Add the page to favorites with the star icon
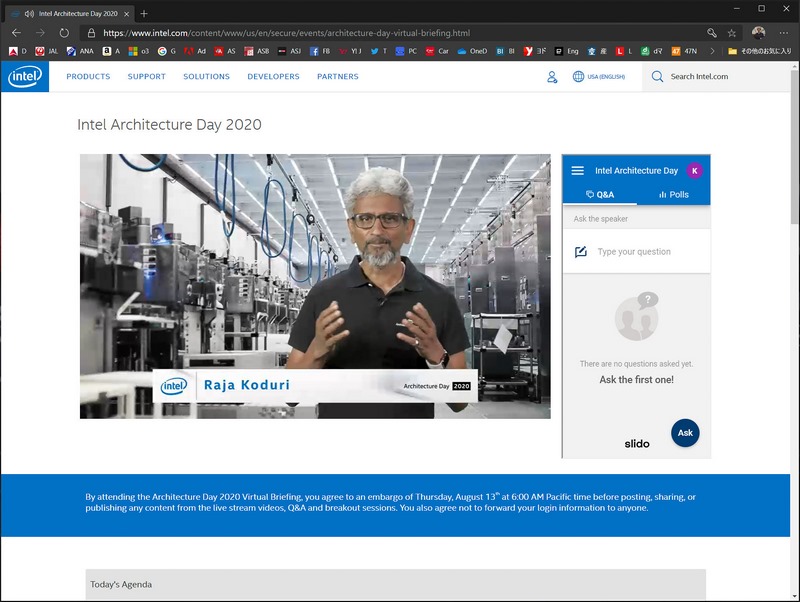 click(732, 33)
